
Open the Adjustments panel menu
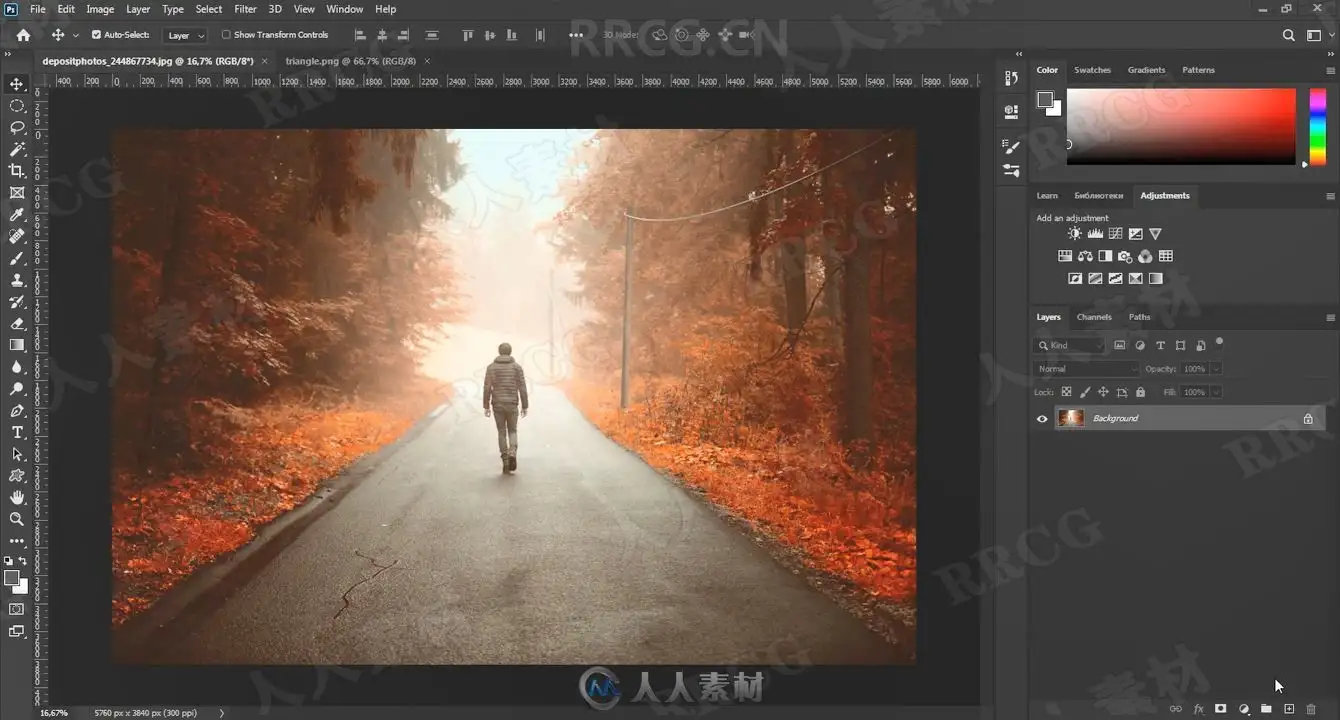click(x=1330, y=196)
